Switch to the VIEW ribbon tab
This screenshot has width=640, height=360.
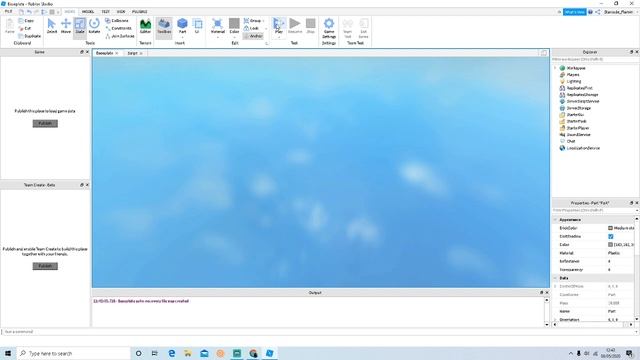[121, 12]
